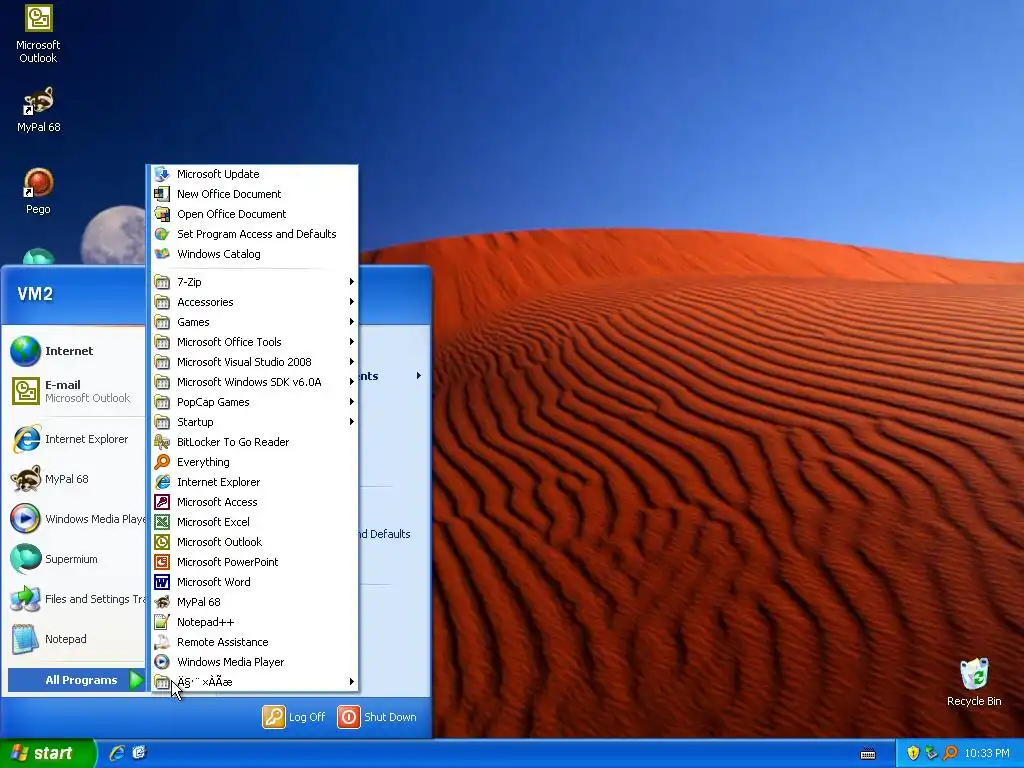Expand the garbled-name folder at list bottom
The image size is (1024, 768).
pos(253,682)
